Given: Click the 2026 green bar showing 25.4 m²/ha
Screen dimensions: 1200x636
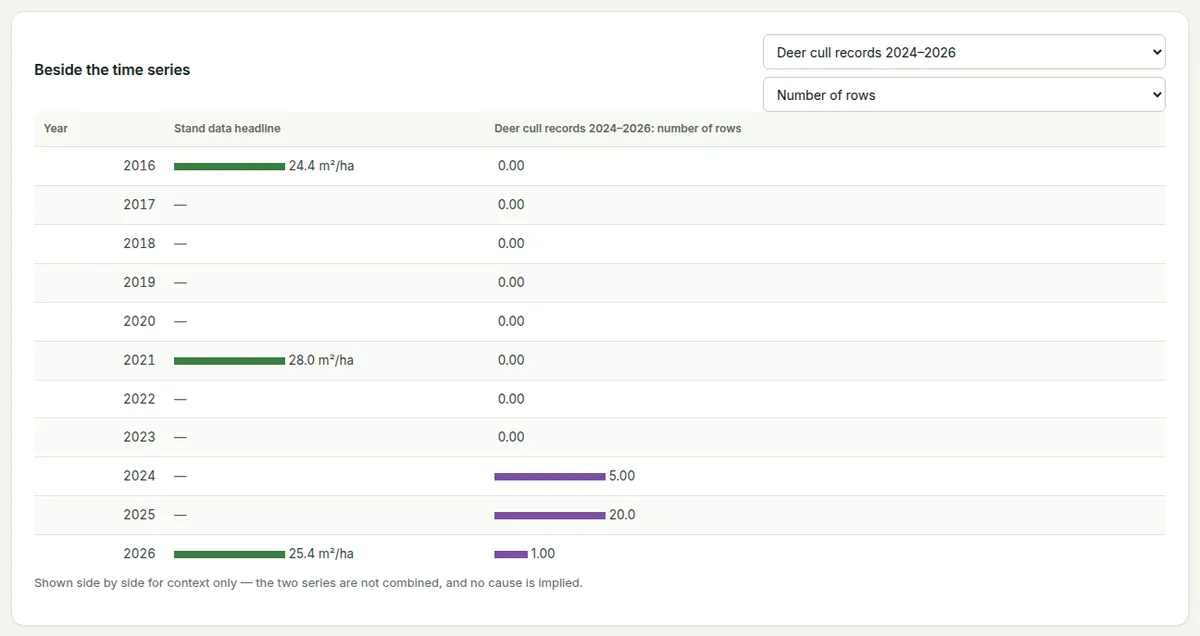Looking at the screenshot, I should [229, 554].
